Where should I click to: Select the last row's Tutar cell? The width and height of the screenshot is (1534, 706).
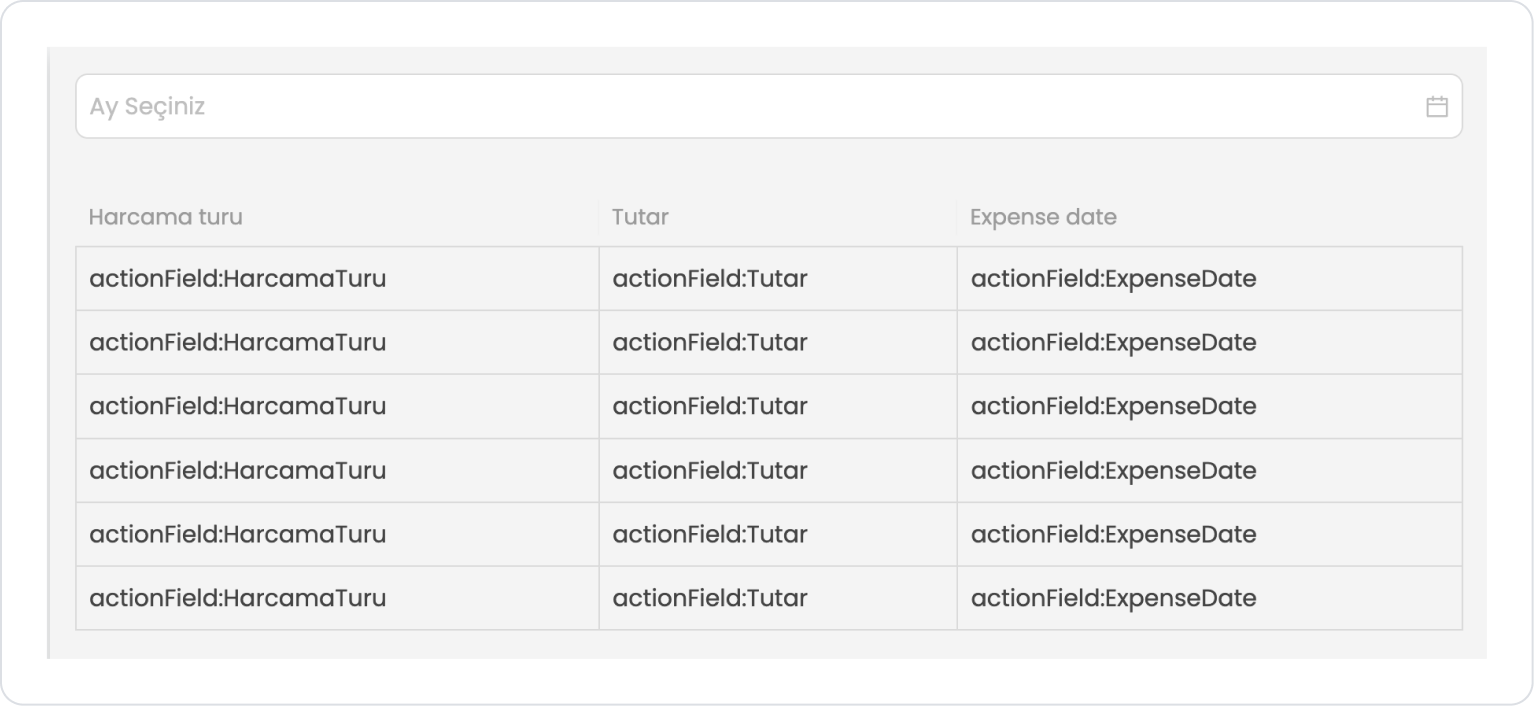click(710, 599)
